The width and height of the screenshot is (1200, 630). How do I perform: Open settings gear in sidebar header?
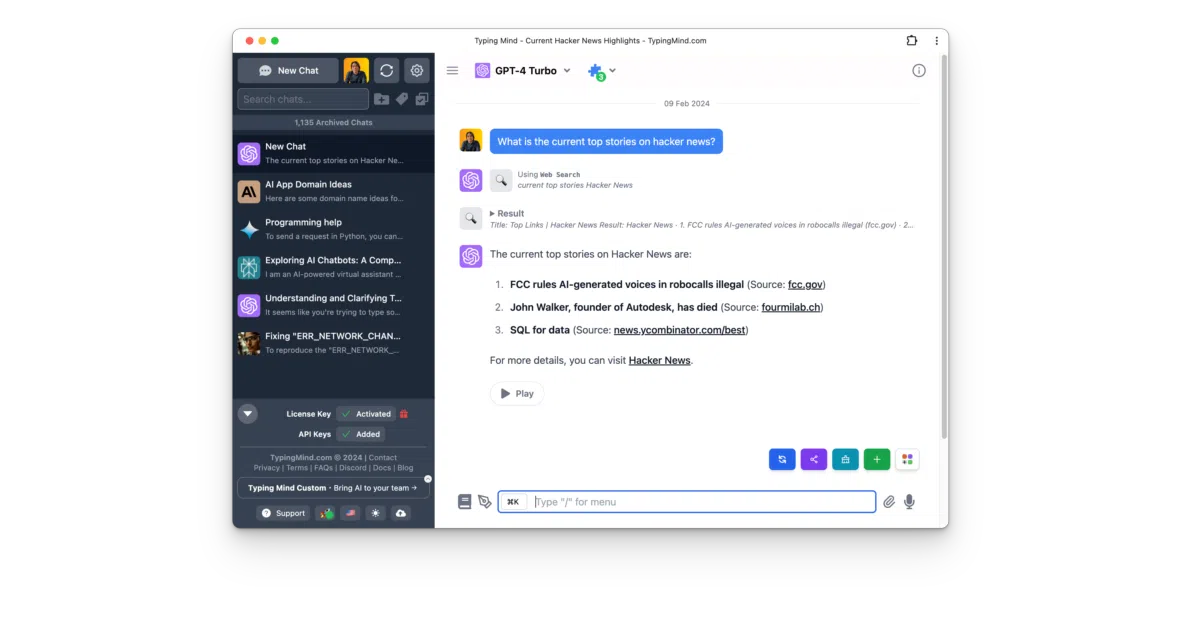[x=417, y=71]
